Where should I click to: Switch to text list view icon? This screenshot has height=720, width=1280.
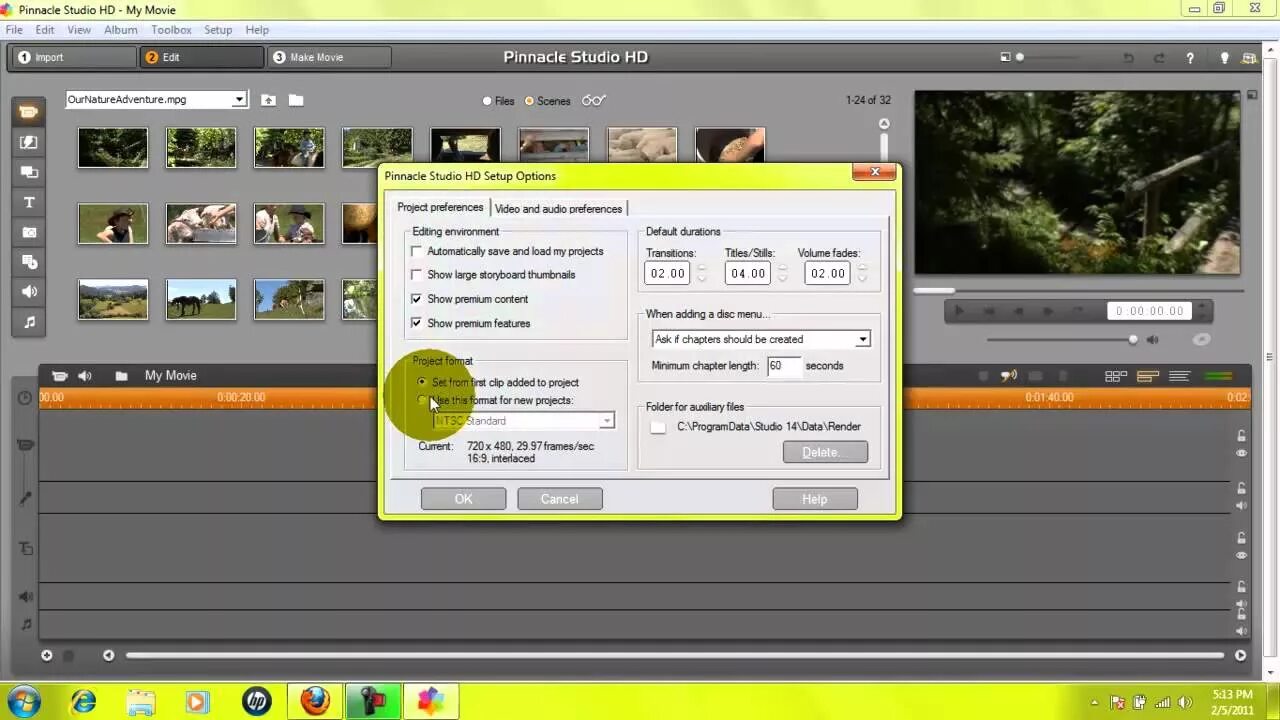[1179, 376]
